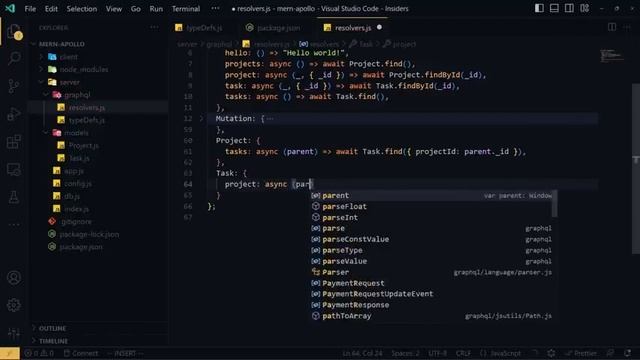Toggle Panel layout icon
This screenshot has height=360, width=640.
click(554, 8)
